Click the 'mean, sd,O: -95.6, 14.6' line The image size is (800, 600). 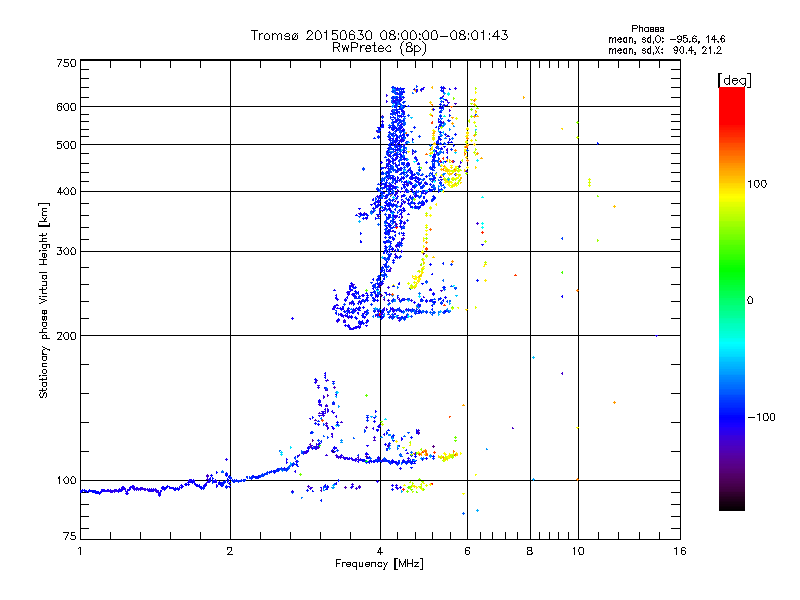tap(666, 39)
